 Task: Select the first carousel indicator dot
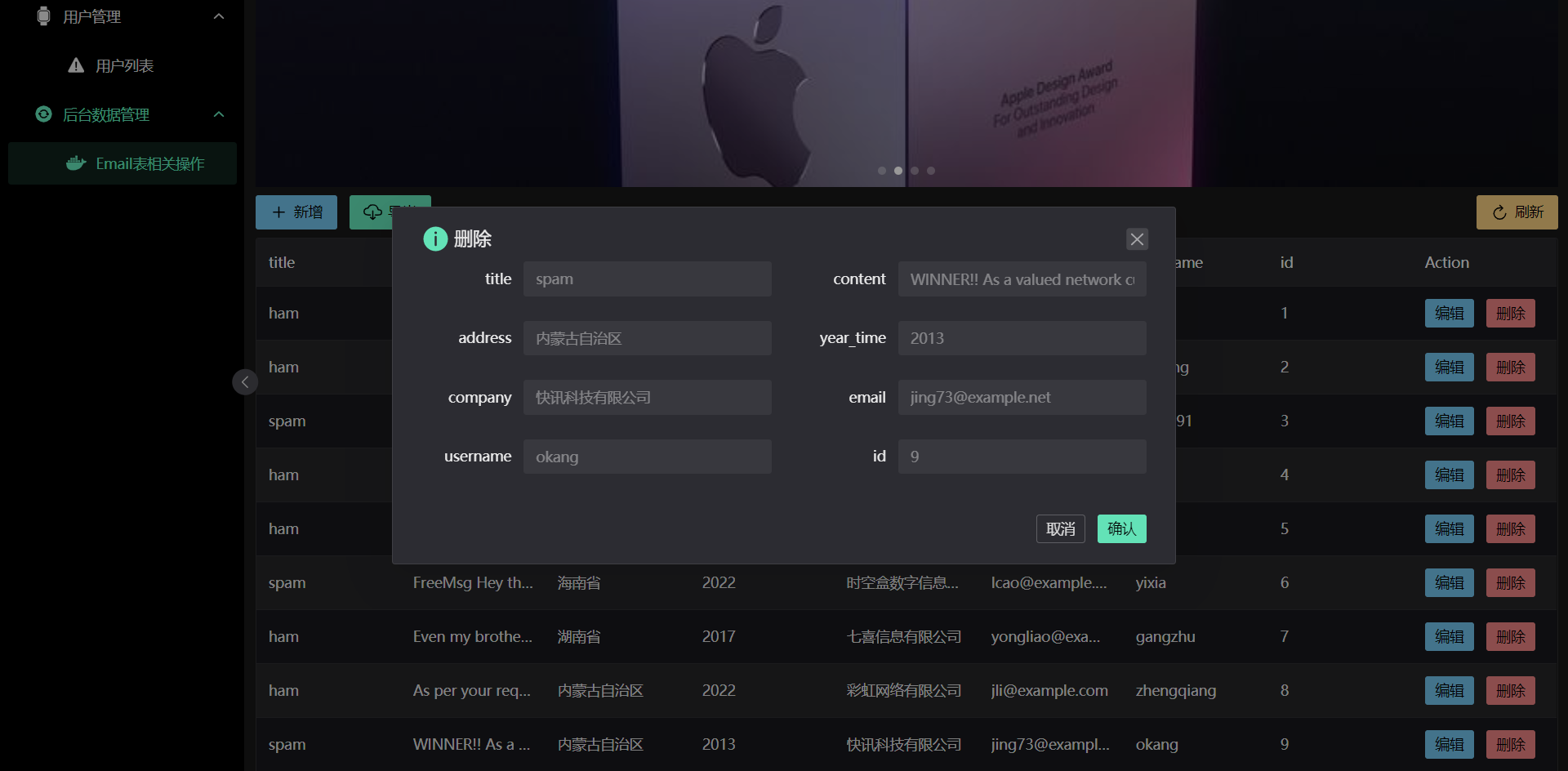[x=882, y=171]
